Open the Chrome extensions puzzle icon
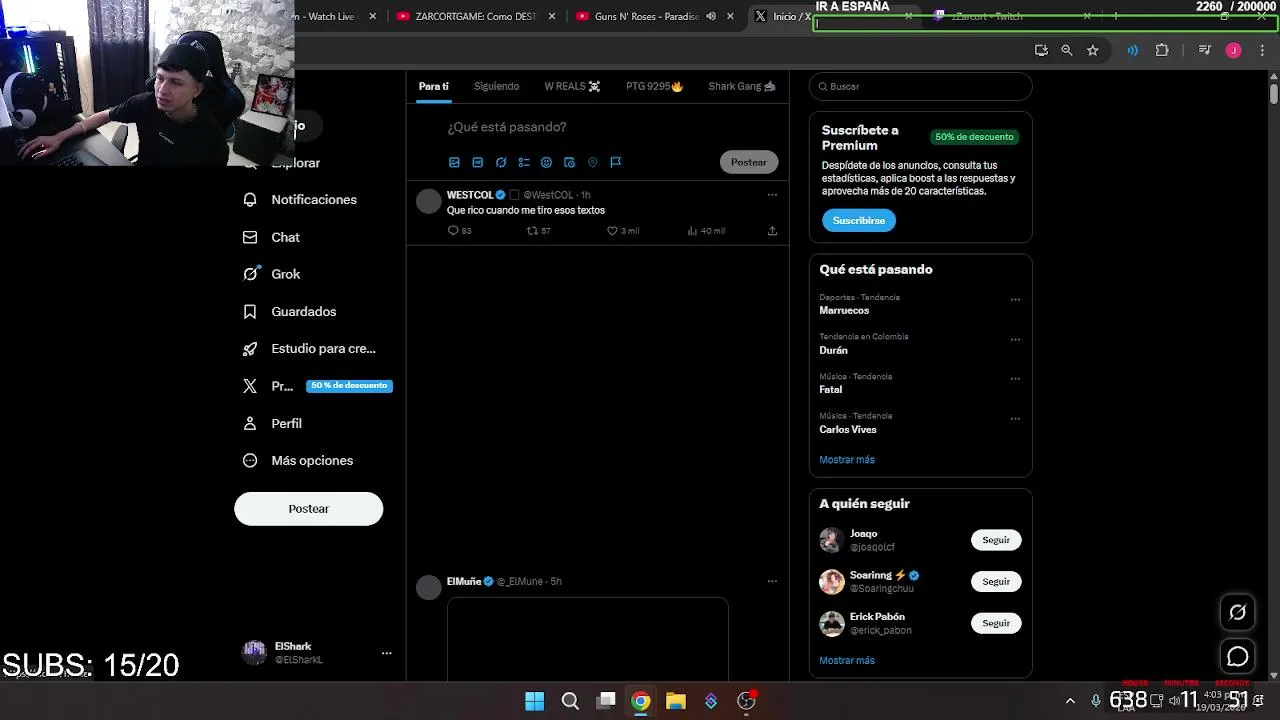This screenshot has width=1280, height=720. [x=1162, y=50]
